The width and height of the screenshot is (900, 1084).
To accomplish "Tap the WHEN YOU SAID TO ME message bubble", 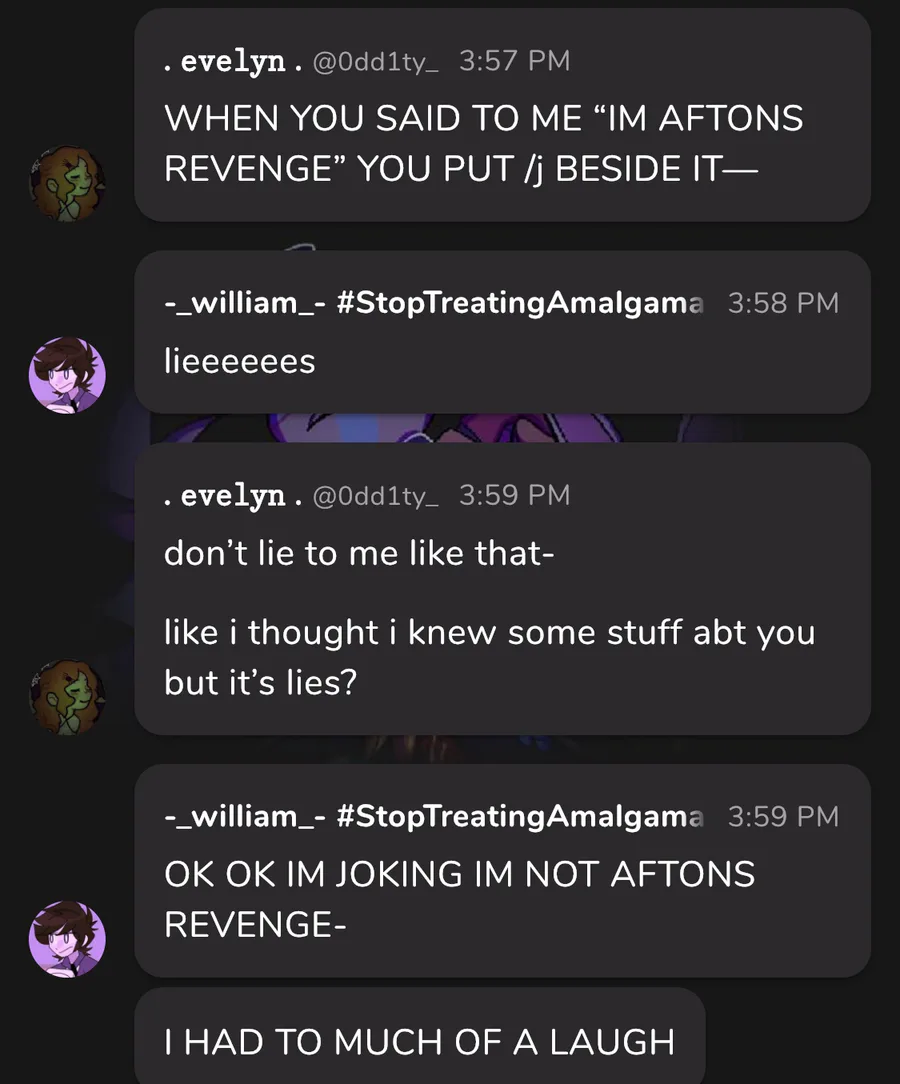I will [x=503, y=115].
